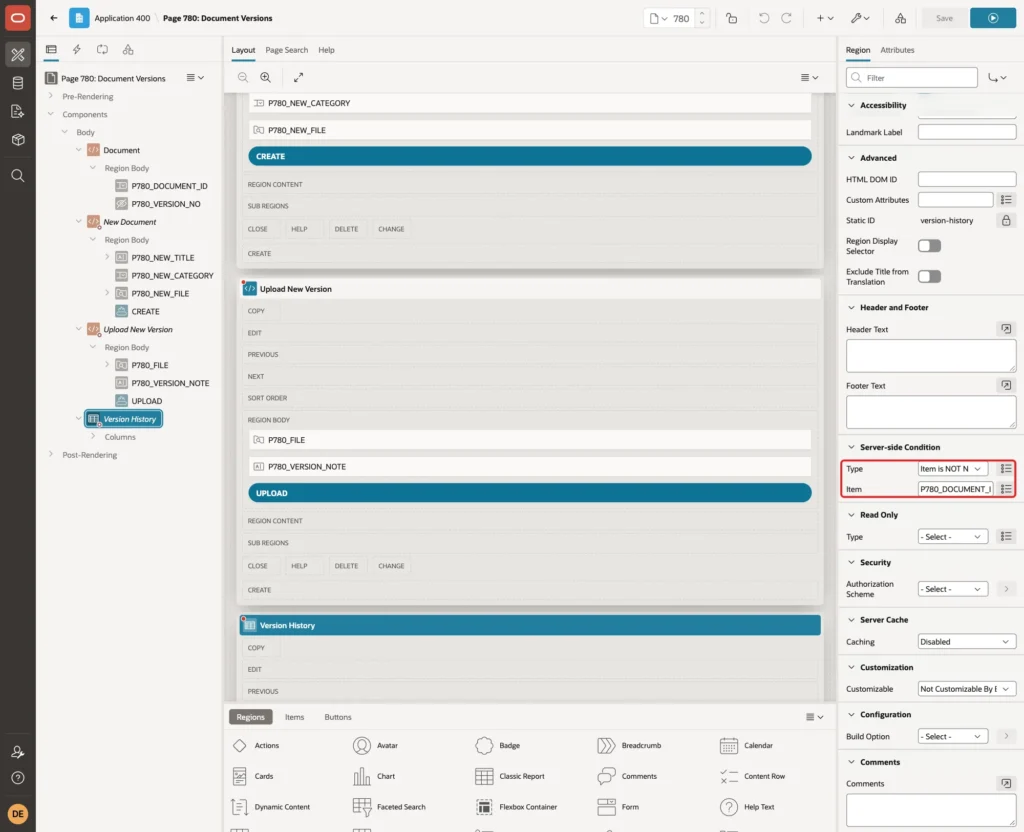1024x832 pixels.
Task: Open the Help question mark icon
Action: coord(18,778)
